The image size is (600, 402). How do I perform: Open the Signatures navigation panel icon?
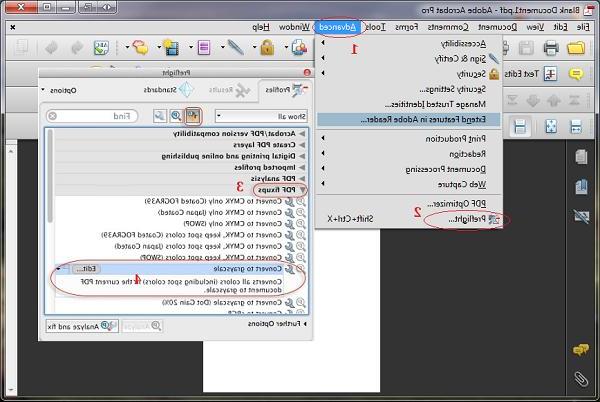[581, 216]
